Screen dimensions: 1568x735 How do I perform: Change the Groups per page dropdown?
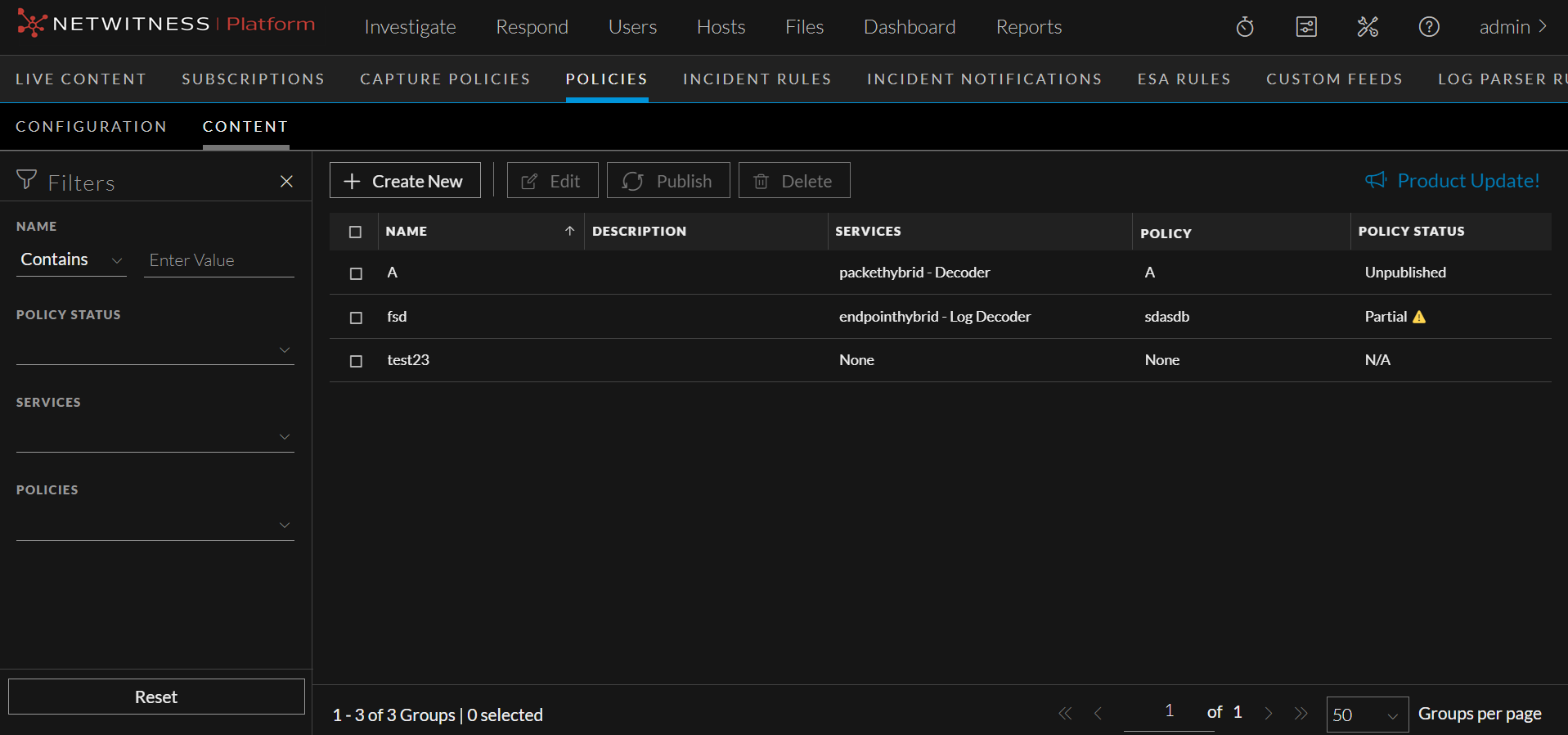pos(1366,715)
